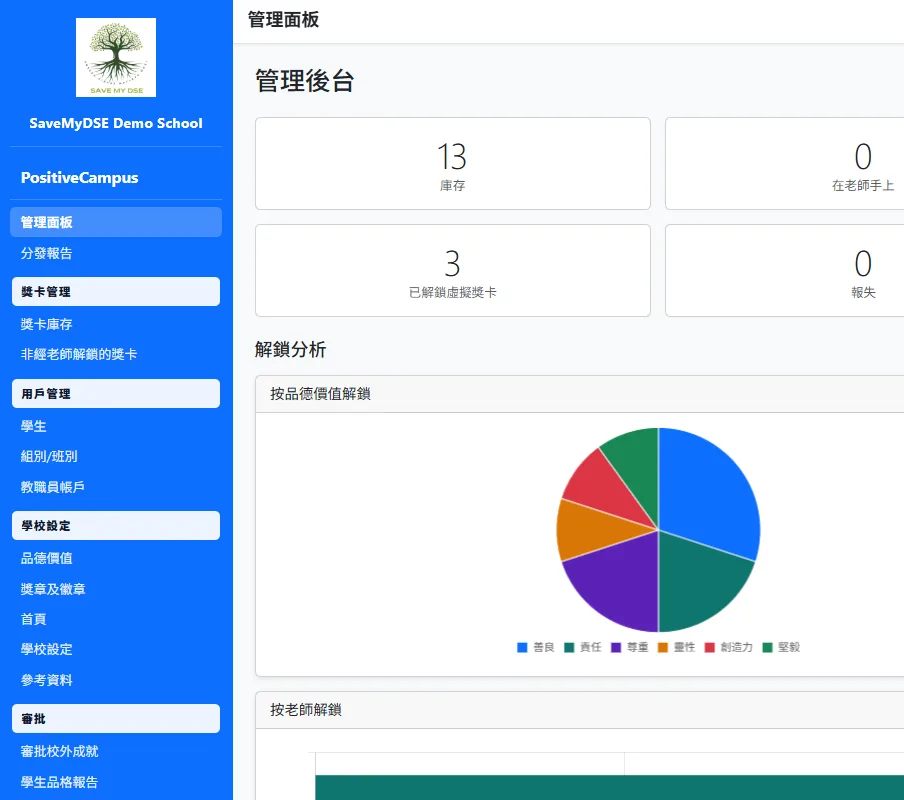The width and height of the screenshot is (904, 800).
Task: Toggle the 靈性 orange legend swatch
Action: [663, 647]
